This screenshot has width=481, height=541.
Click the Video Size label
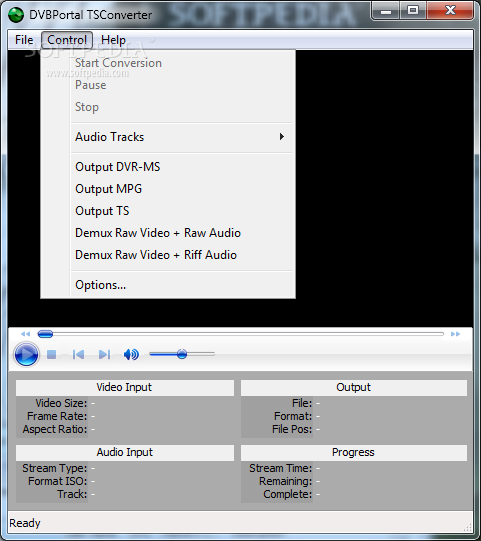(61, 403)
